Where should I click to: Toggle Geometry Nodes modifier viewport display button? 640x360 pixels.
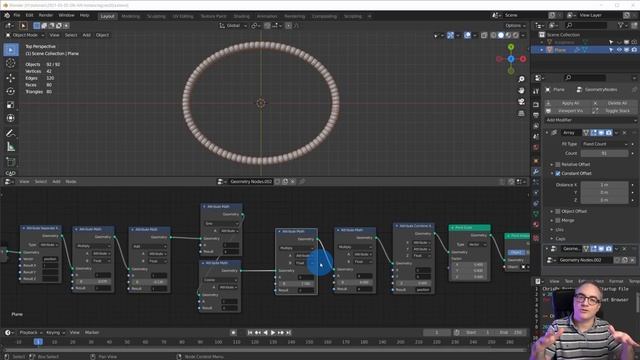pos(601,249)
